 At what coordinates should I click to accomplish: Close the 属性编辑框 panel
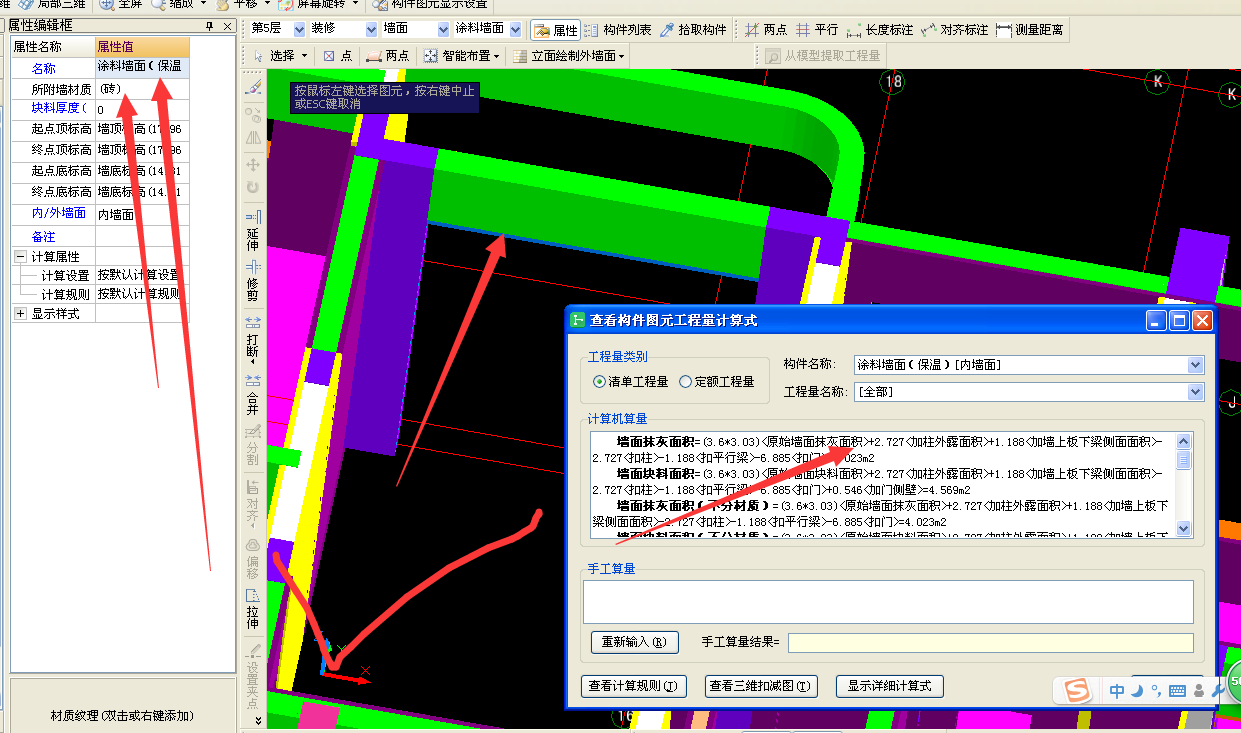click(x=227, y=25)
